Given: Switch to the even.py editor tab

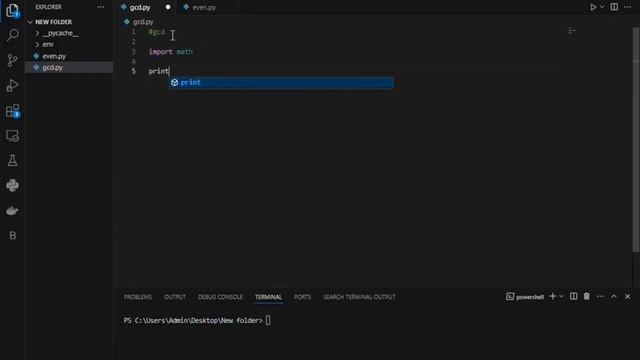Looking at the screenshot, I should tap(204, 7).
